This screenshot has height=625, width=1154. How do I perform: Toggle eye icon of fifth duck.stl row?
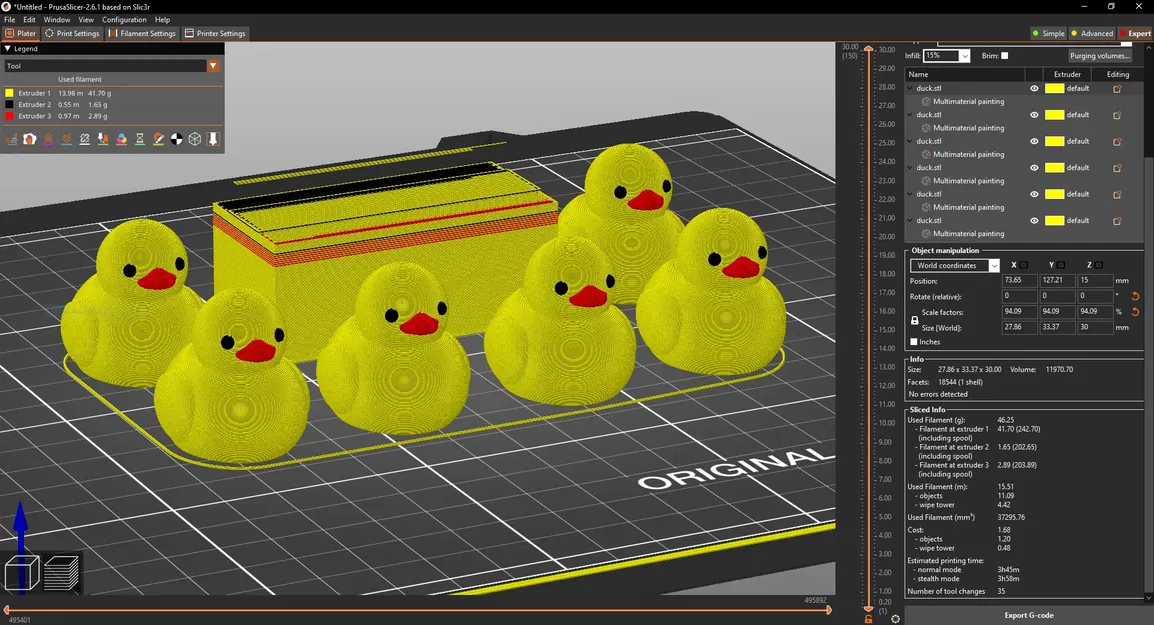(1034, 194)
